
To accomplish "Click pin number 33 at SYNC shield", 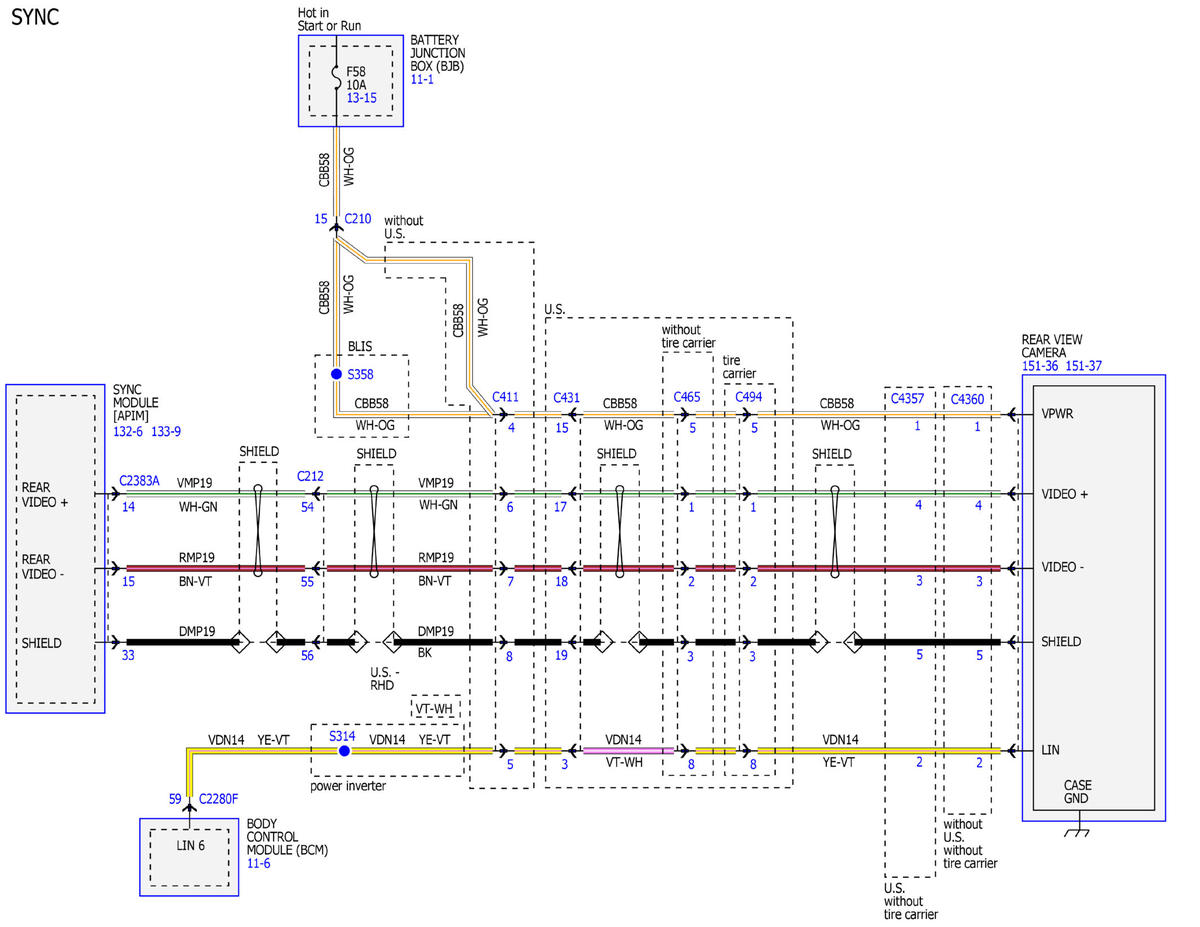I will click(128, 656).
